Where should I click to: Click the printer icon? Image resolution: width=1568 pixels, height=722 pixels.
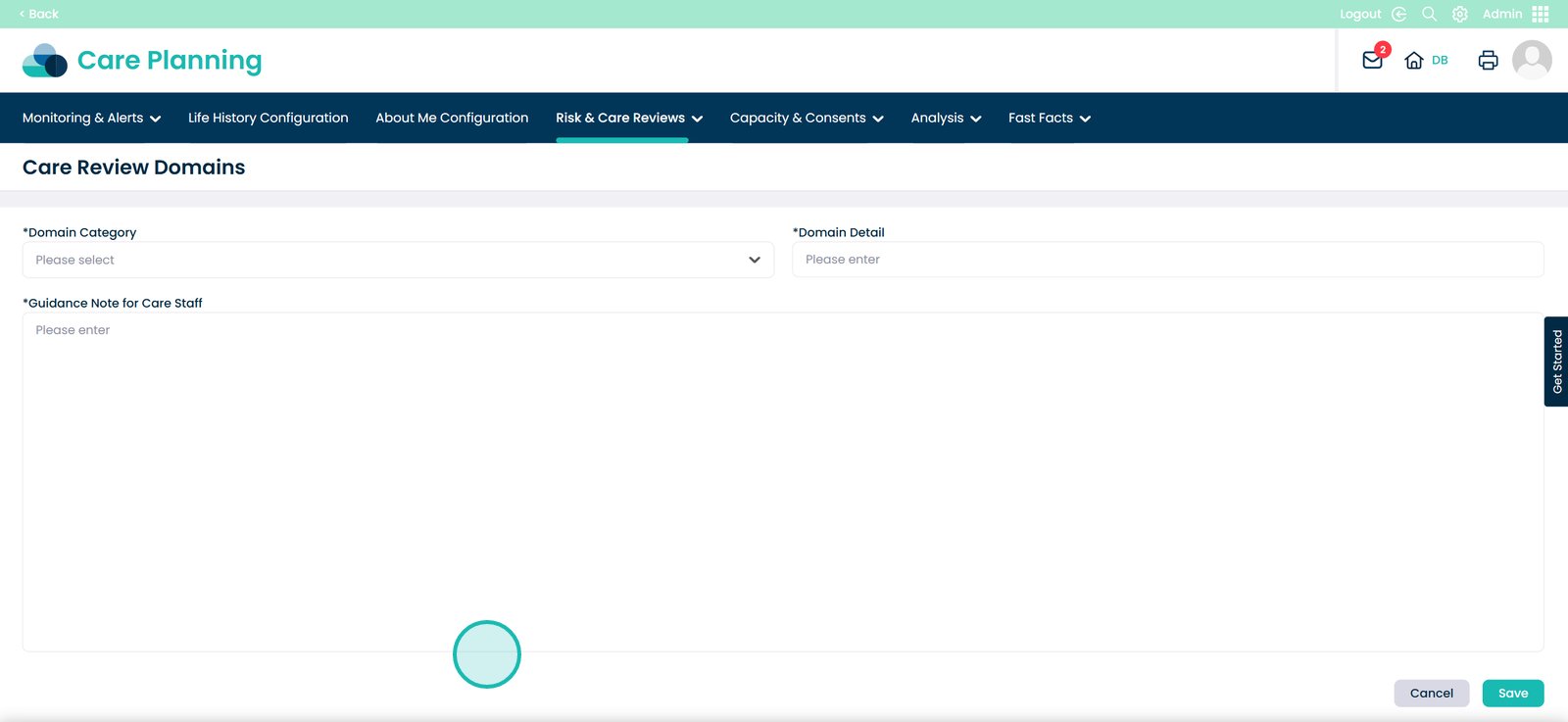pos(1488,61)
